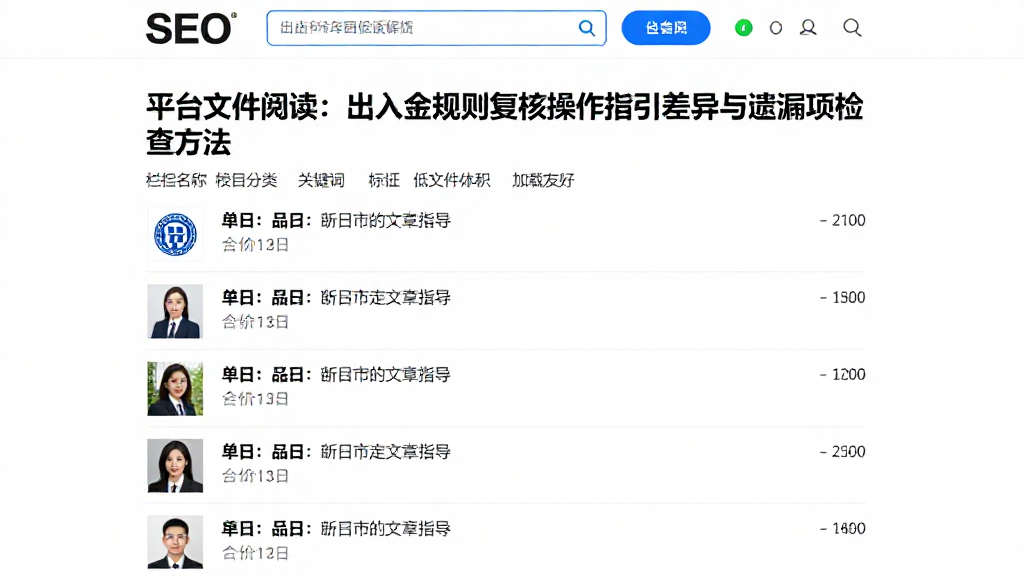The height and width of the screenshot is (576, 1024).
Task: Click the grey subtitle under the 2300 row's title
Action: 255,476
